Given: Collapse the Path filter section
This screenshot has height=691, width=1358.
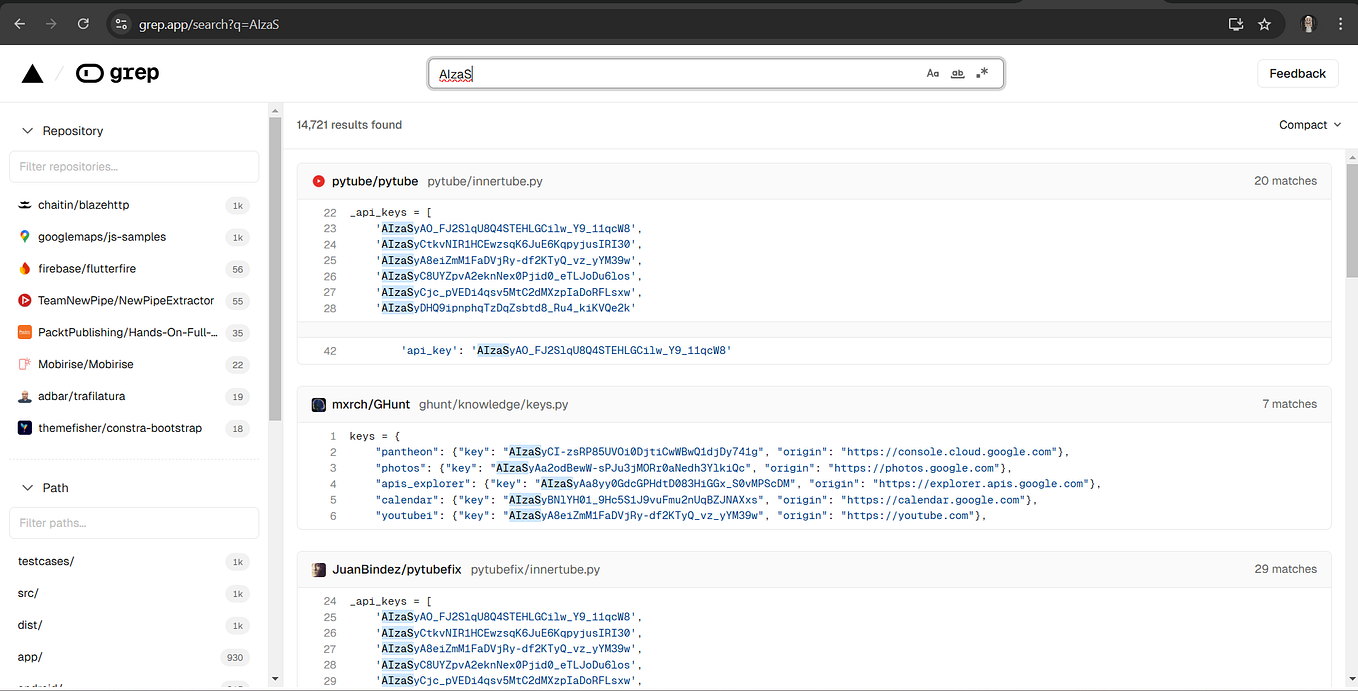Looking at the screenshot, I should (27, 487).
